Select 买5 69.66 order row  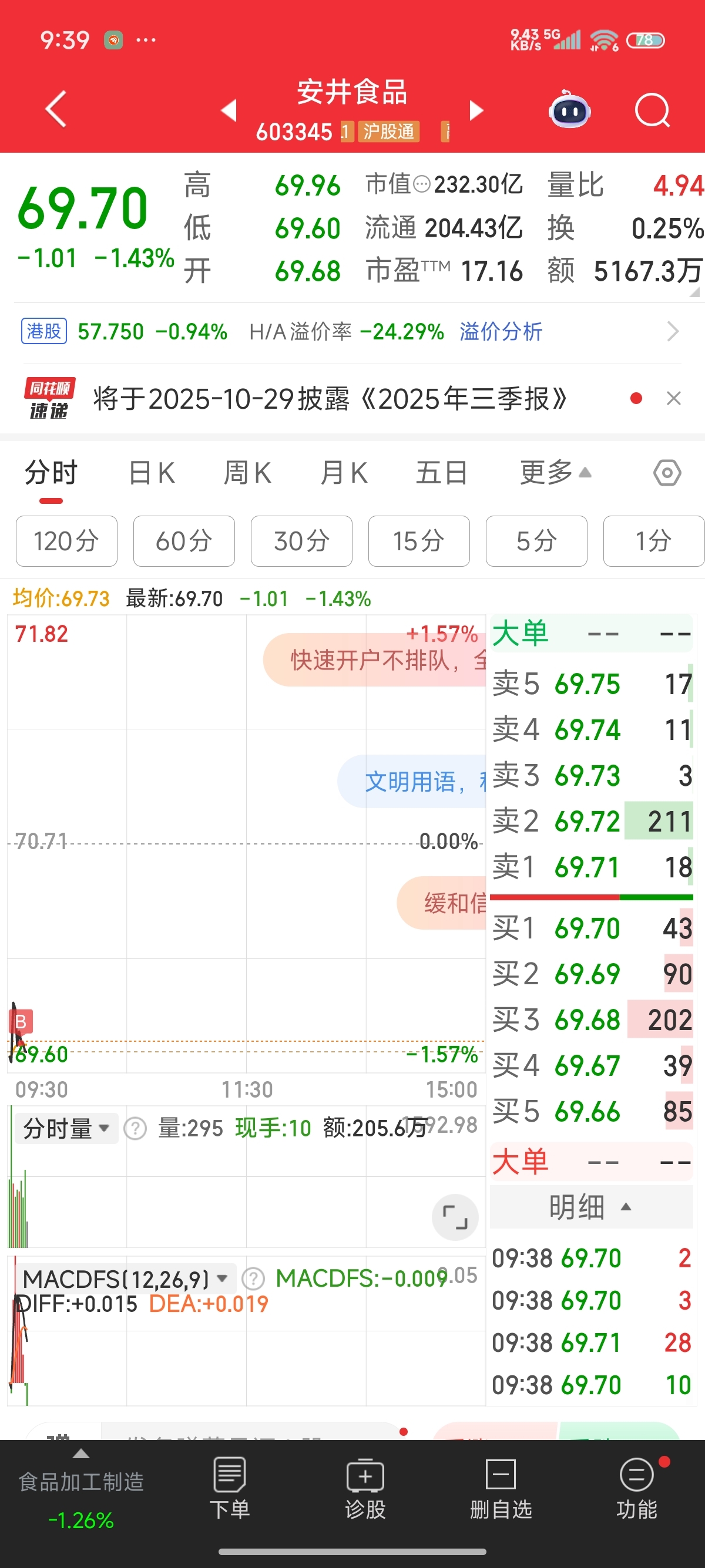[x=592, y=1111]
